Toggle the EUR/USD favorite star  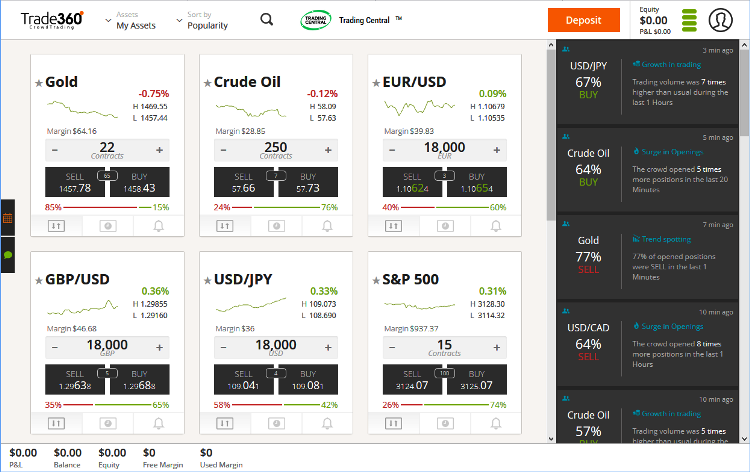tap(376, 83)
